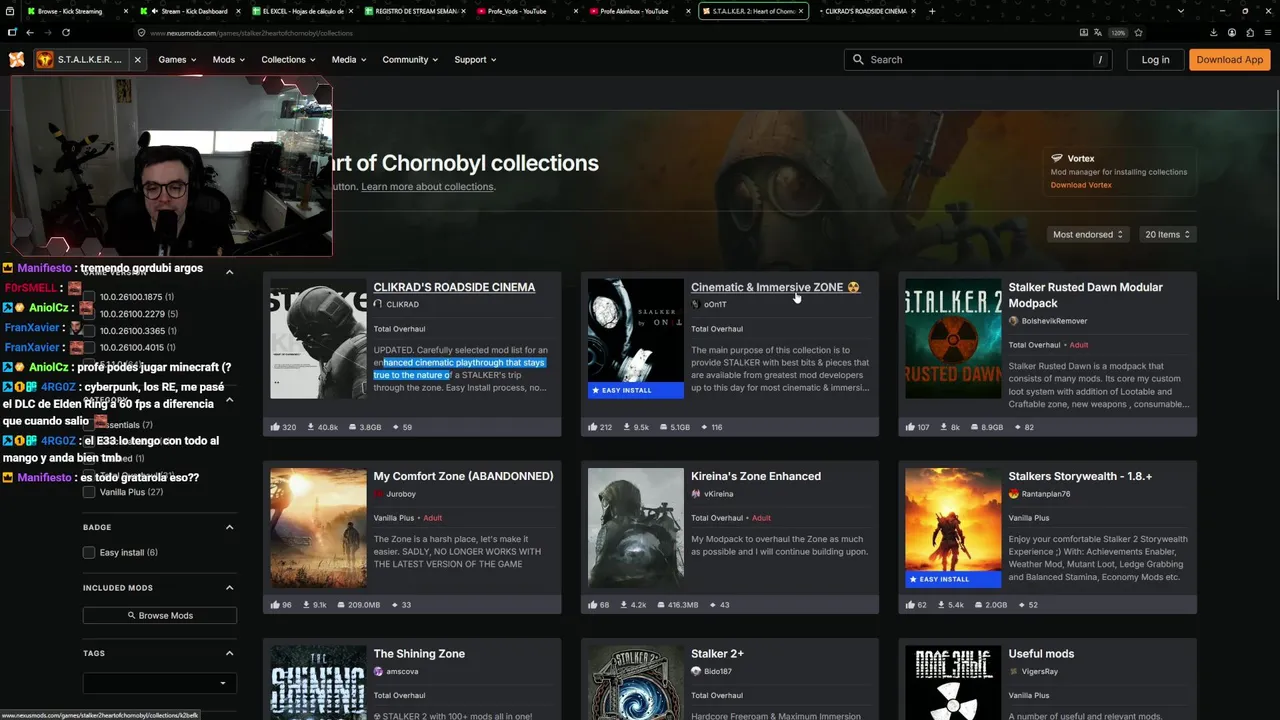Click the Download App button
Screen dimensions: 1280x720
pos(1230,60)
